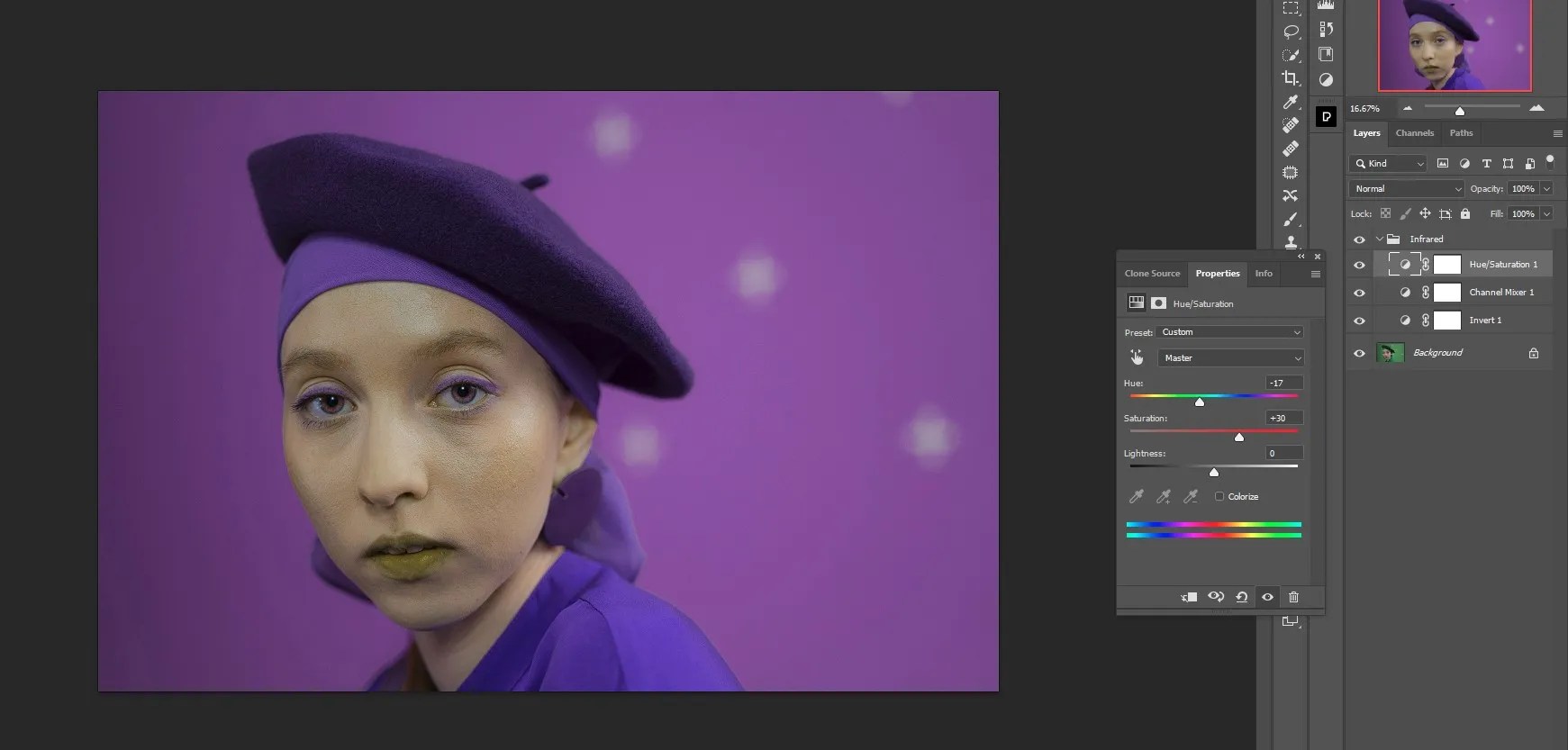Hide the Channel Mixer 1 layer
The width and height of the screenshot is (1568, 750).
1359,293
